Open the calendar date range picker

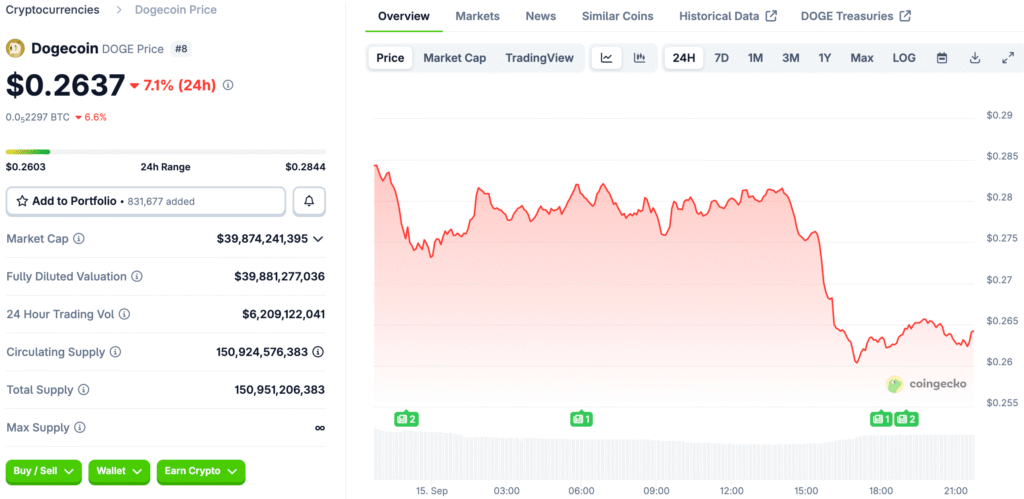(x=942, y=58)
